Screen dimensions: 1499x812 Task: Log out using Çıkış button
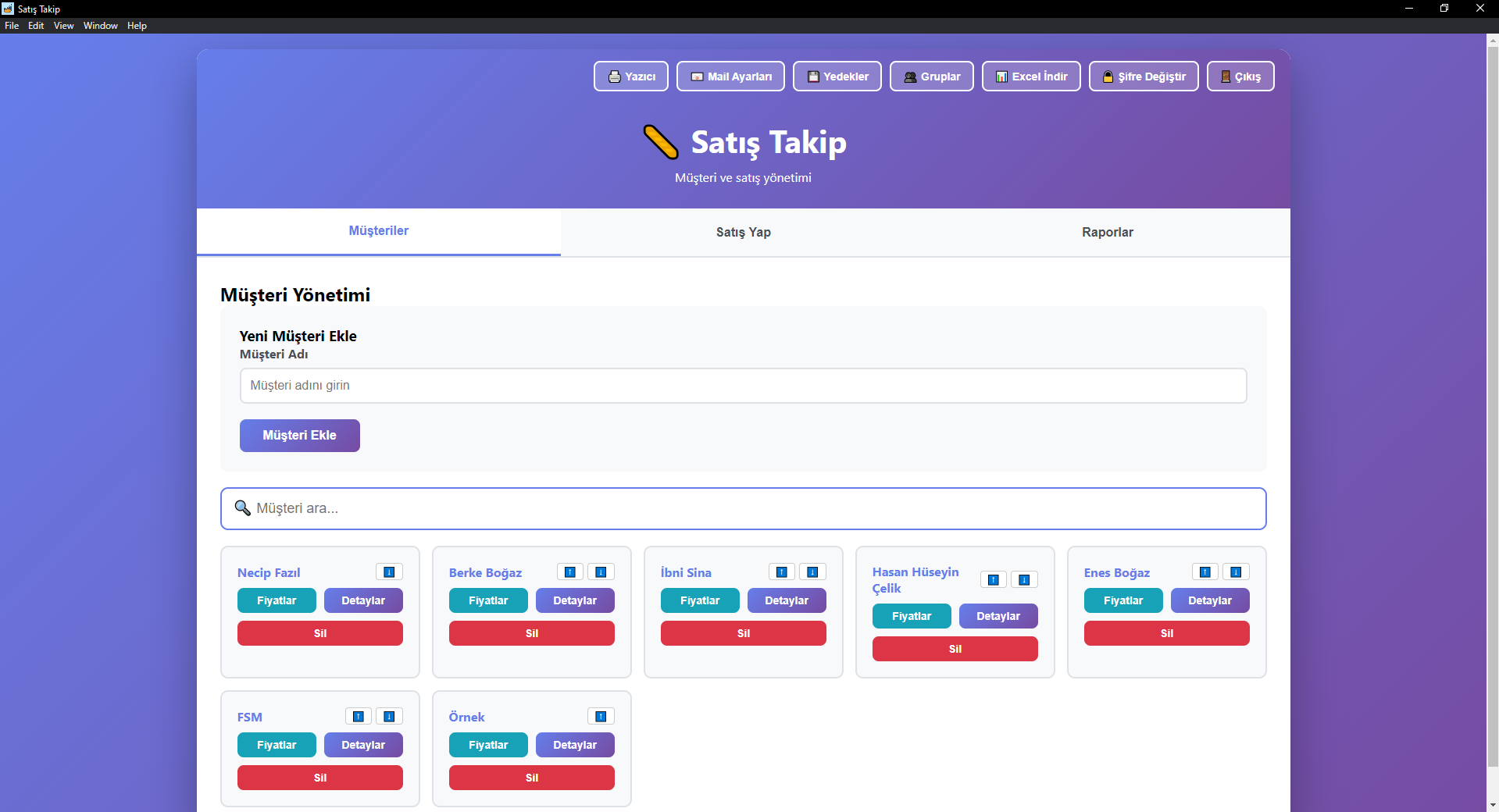point(1240,77)
